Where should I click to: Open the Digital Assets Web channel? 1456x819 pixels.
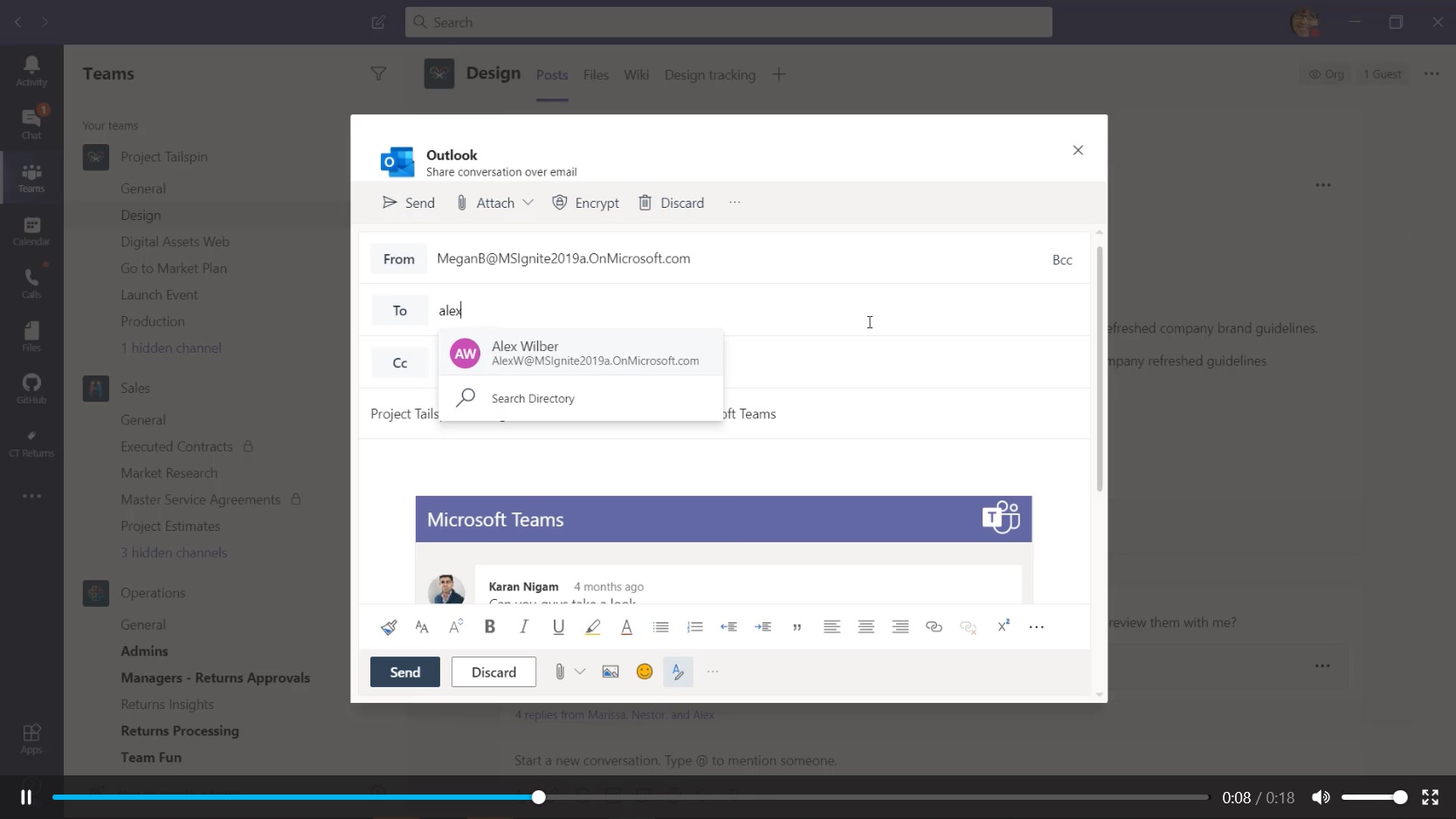click(175, 242)
